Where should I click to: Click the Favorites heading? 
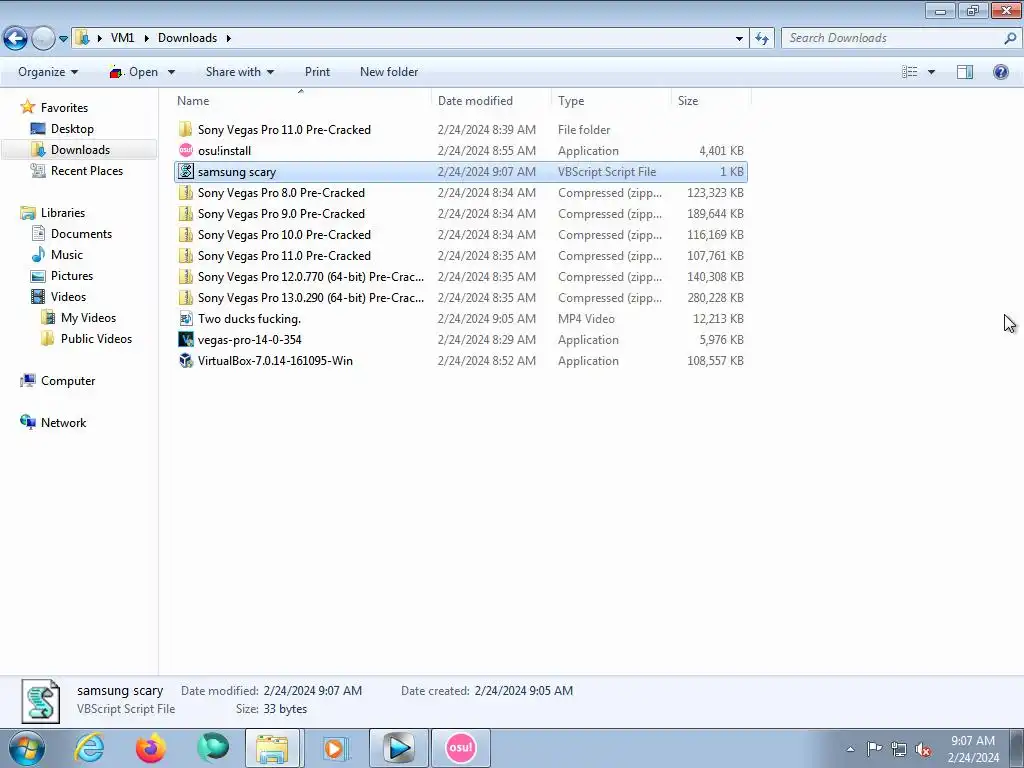pyautogui.click(x=64, y=108)
